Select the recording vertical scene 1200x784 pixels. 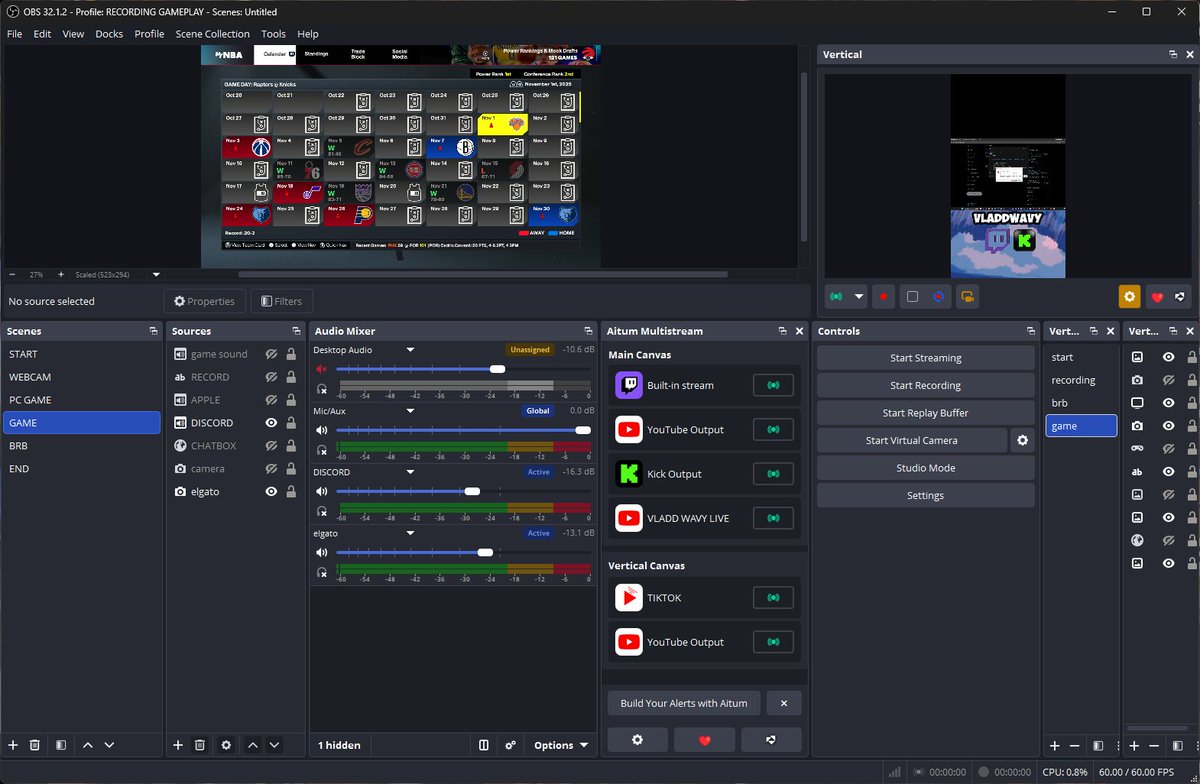coord(1081,380)
